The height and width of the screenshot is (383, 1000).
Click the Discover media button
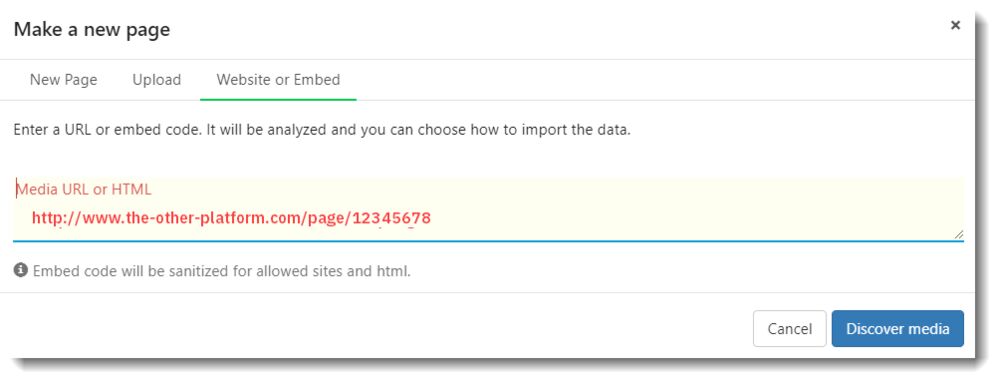pos(897,329)
